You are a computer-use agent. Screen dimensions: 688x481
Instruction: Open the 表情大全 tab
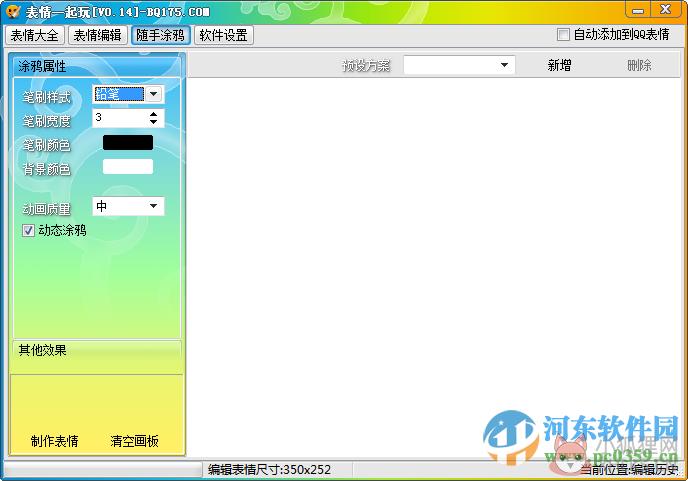click(35, 35)
